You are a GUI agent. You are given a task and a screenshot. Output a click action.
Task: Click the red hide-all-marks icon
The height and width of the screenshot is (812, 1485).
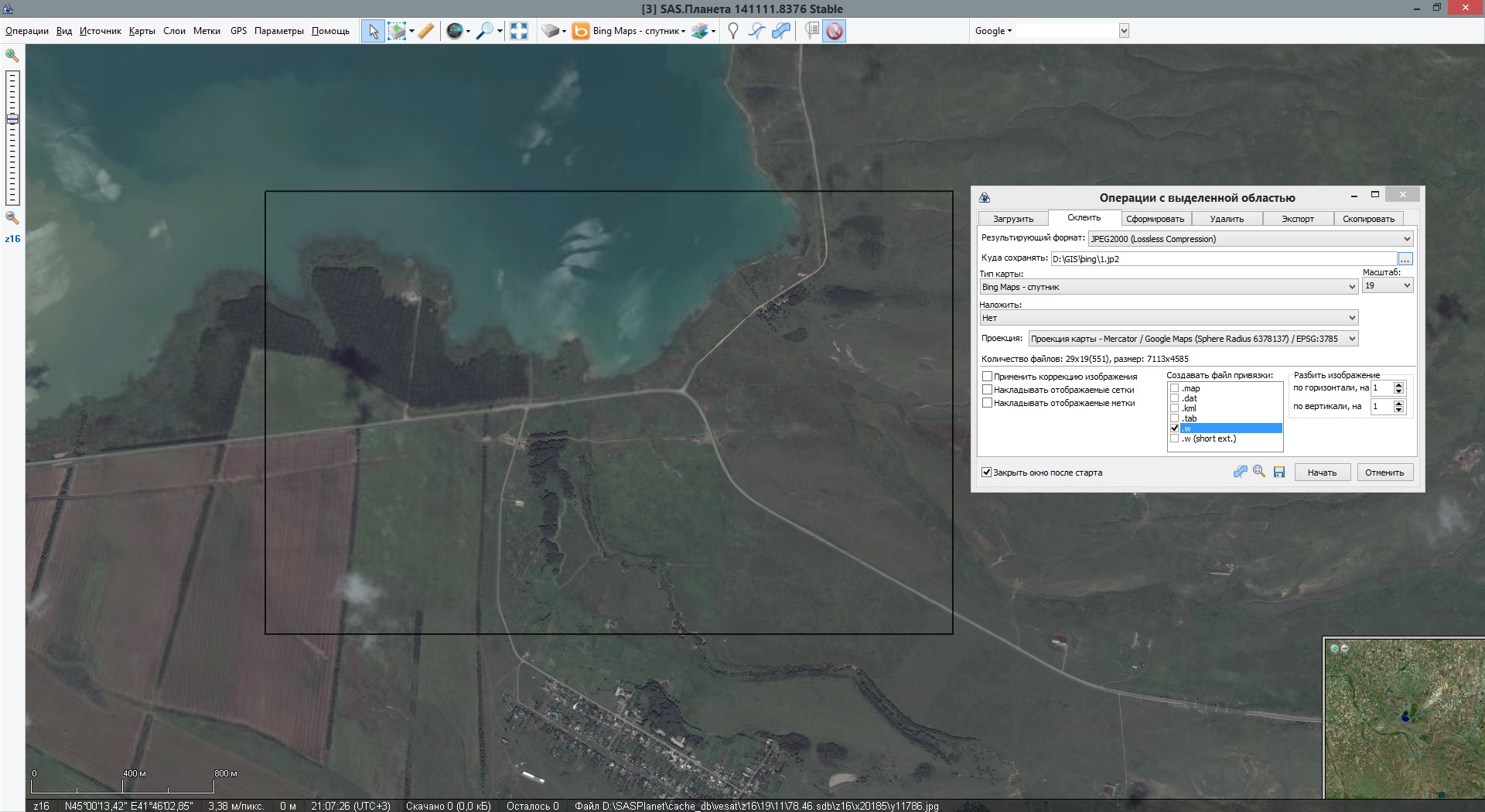834,31
